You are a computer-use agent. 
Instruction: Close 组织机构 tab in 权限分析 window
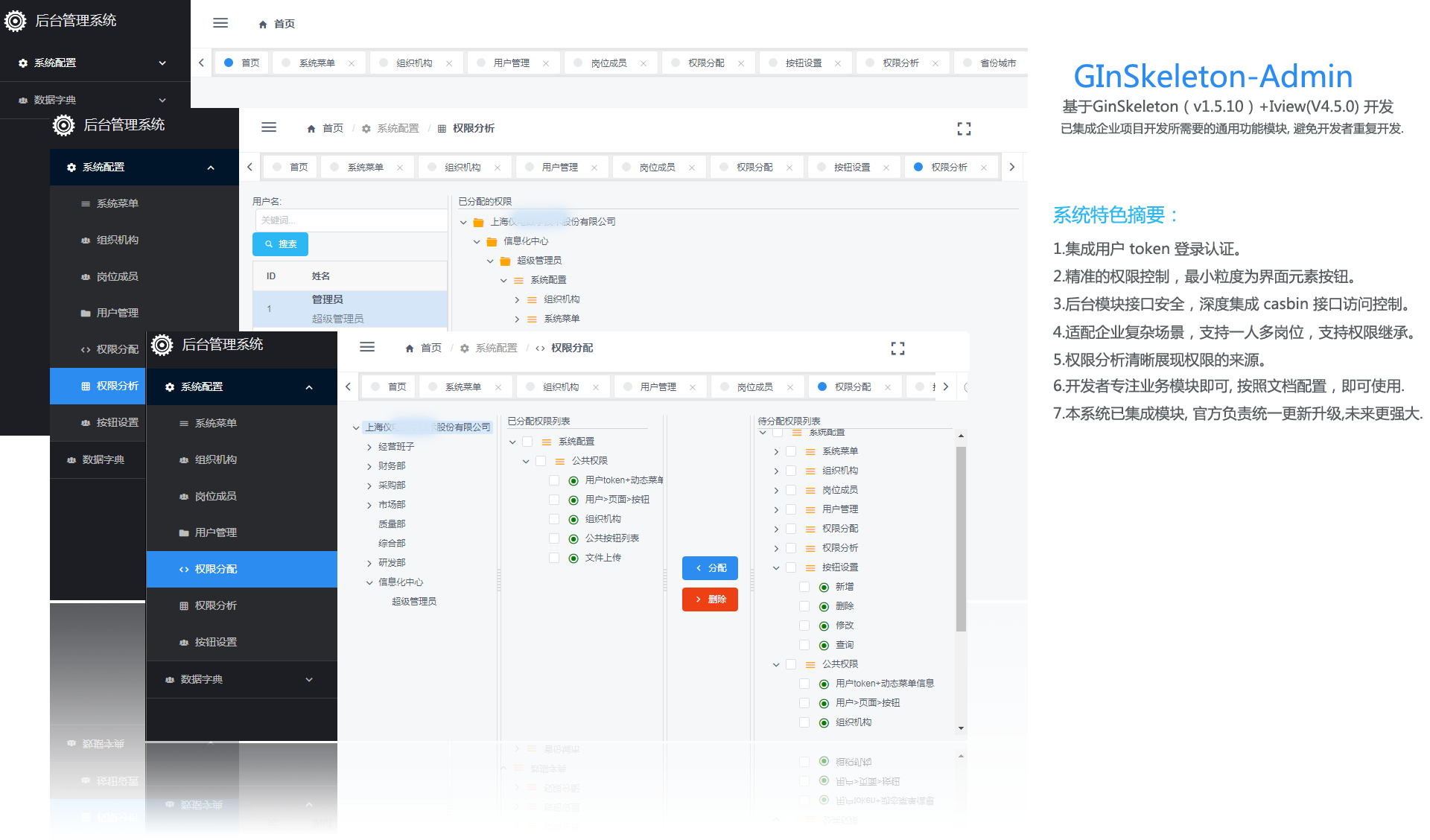[x=498, y=168]
